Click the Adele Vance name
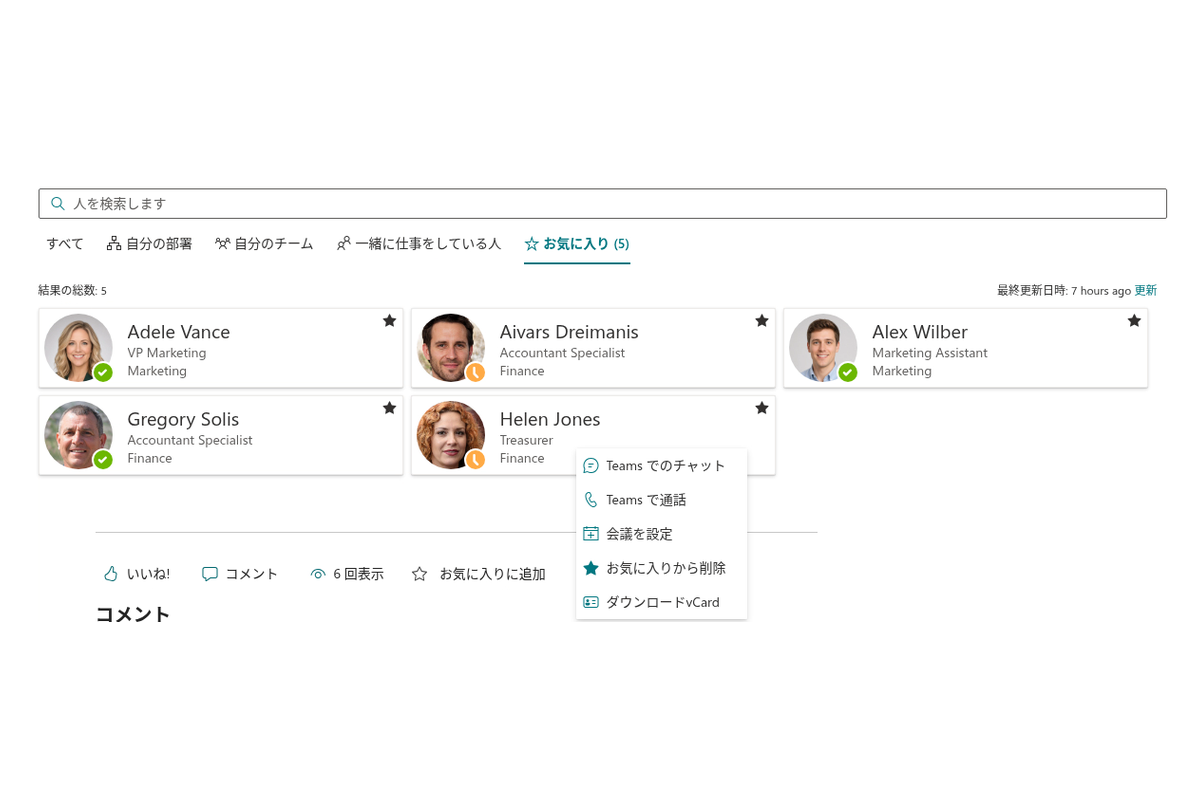Screen dimensions: 1200x800 tap(178, 332)
